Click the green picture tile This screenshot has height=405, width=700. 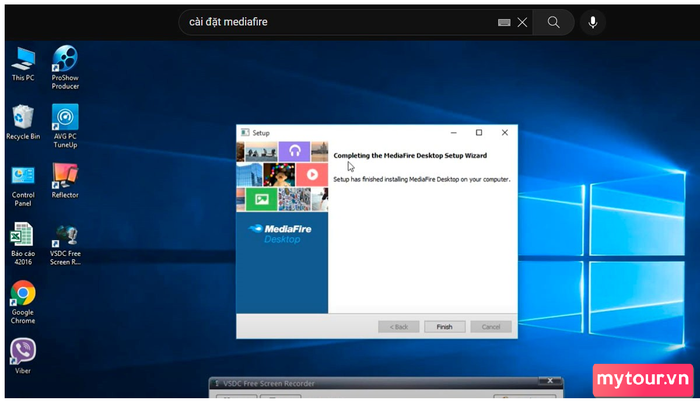click(x=261, y=199)
